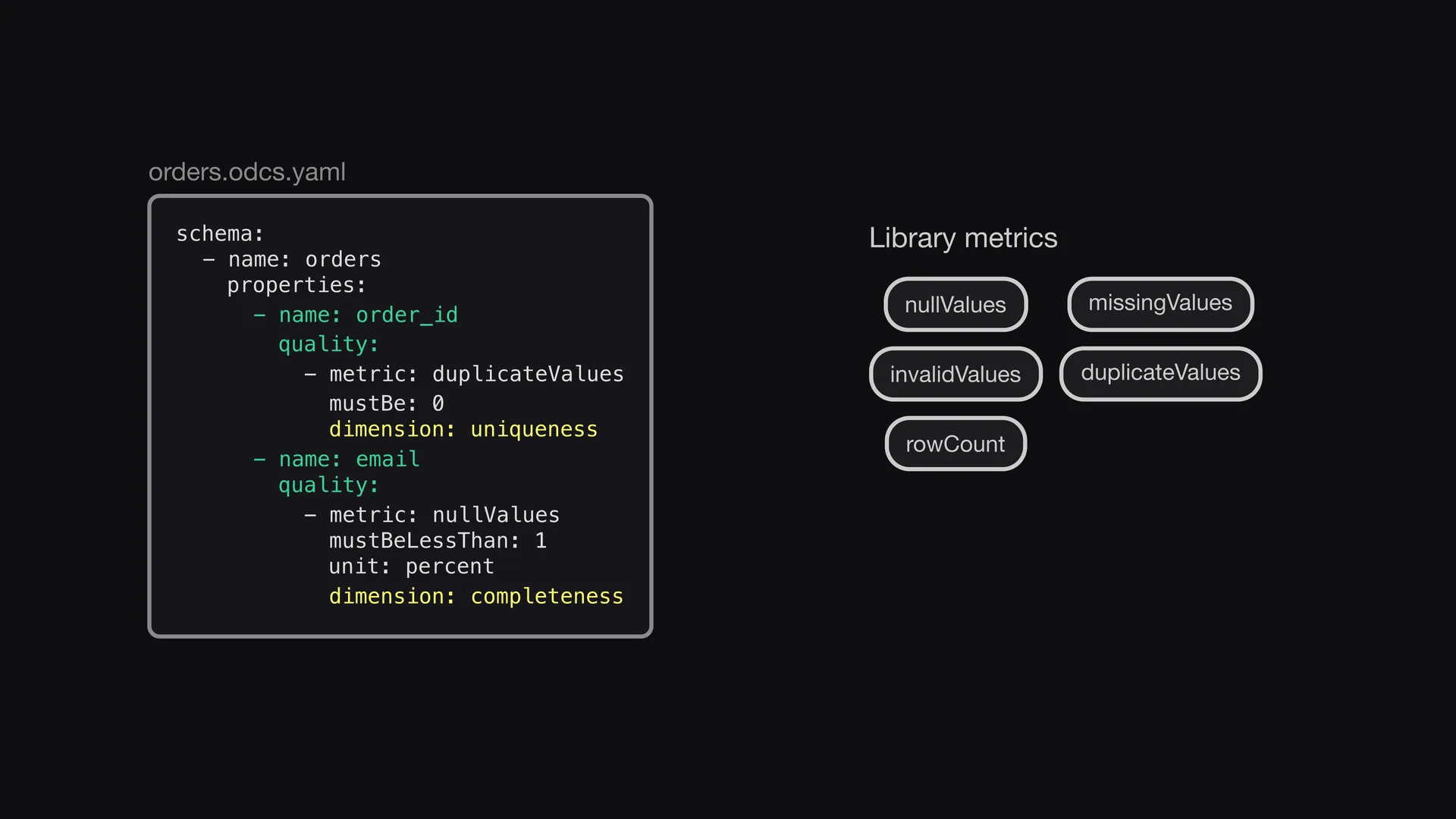The width and height of the screenshot is (1456, 819).
Task: Click 'quality:' under email
Action: (328, 485)
